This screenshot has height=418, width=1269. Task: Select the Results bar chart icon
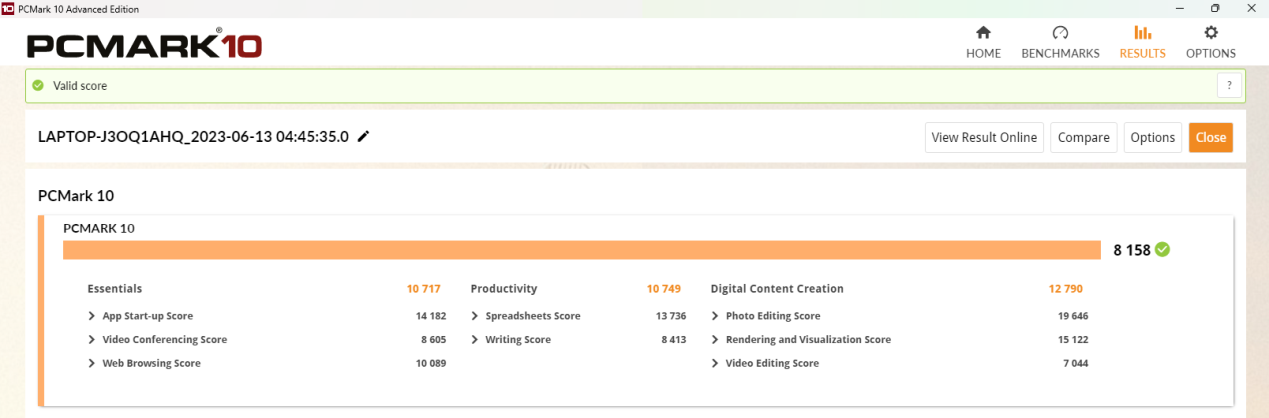[1142, 33]
